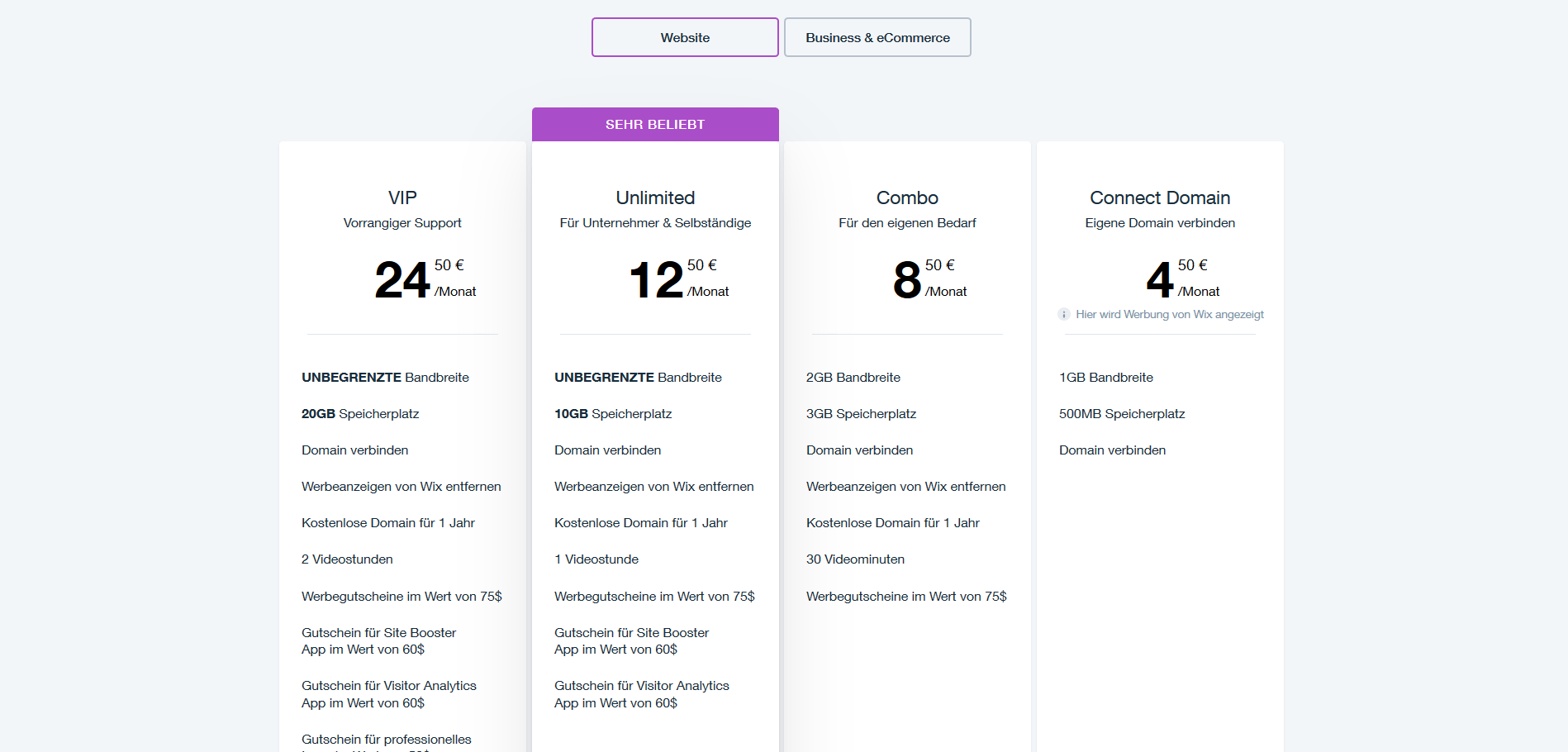Select the Connect Domain plan title

1160,198
